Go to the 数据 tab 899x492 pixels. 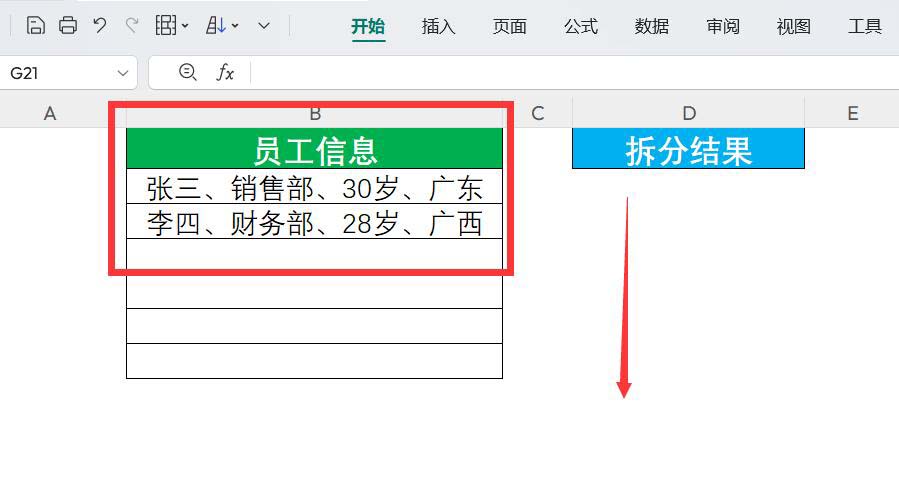point(651,27)
